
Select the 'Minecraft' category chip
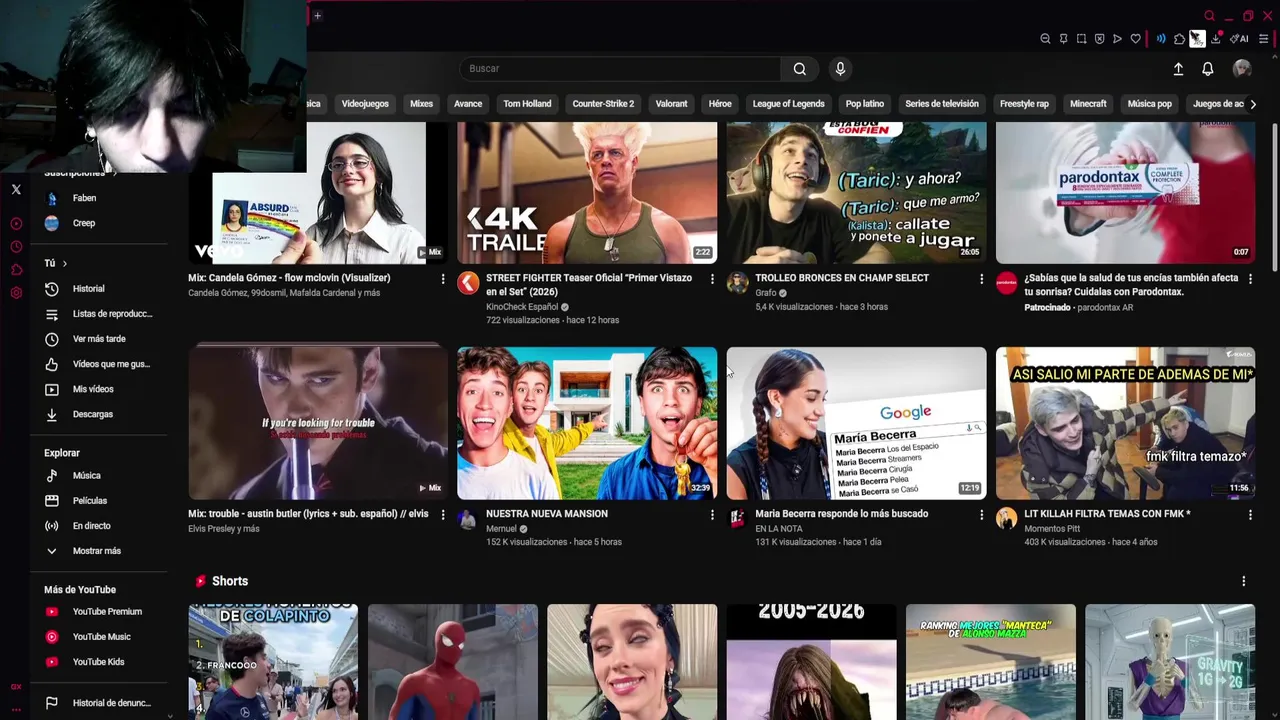pos(1088,104)
